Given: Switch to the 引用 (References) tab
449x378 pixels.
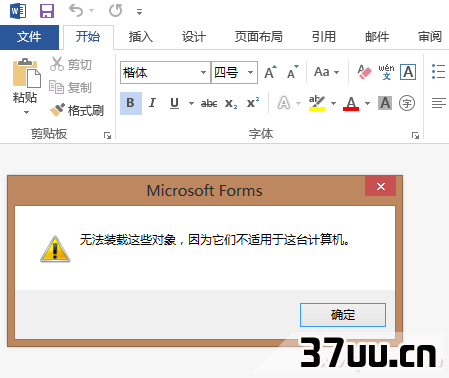Looking at the screenshot, I should [324, 37].
